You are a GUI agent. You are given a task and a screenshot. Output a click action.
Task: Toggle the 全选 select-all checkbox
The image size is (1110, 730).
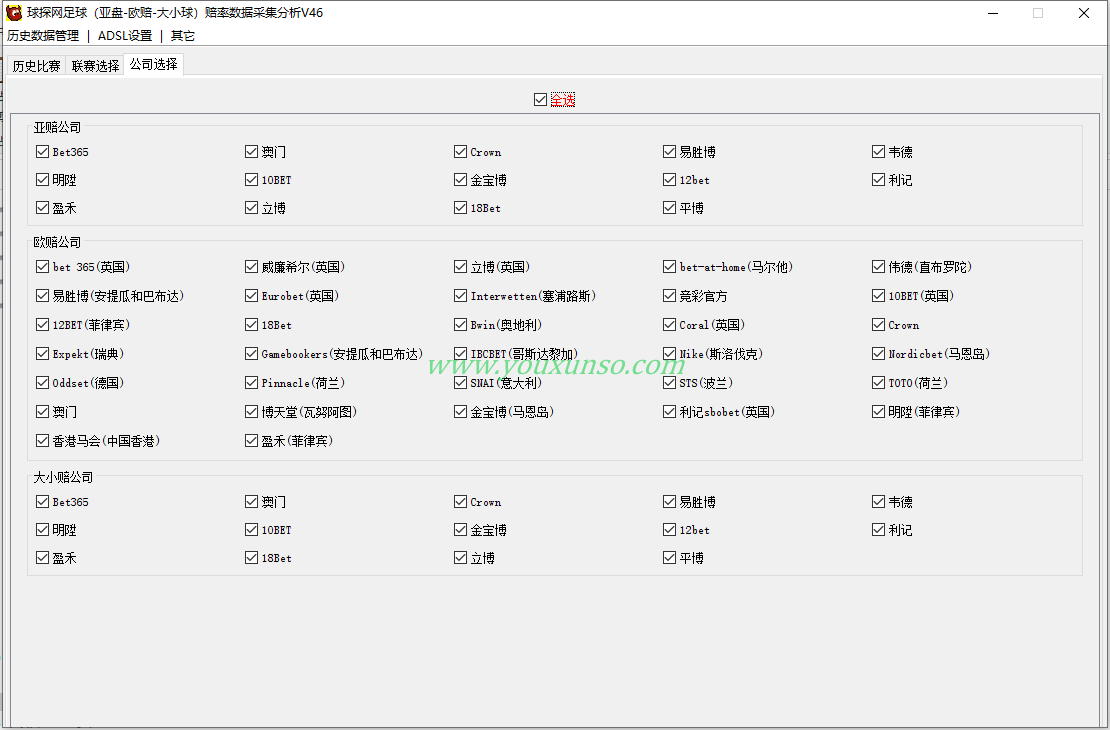(x=541, y=100)
